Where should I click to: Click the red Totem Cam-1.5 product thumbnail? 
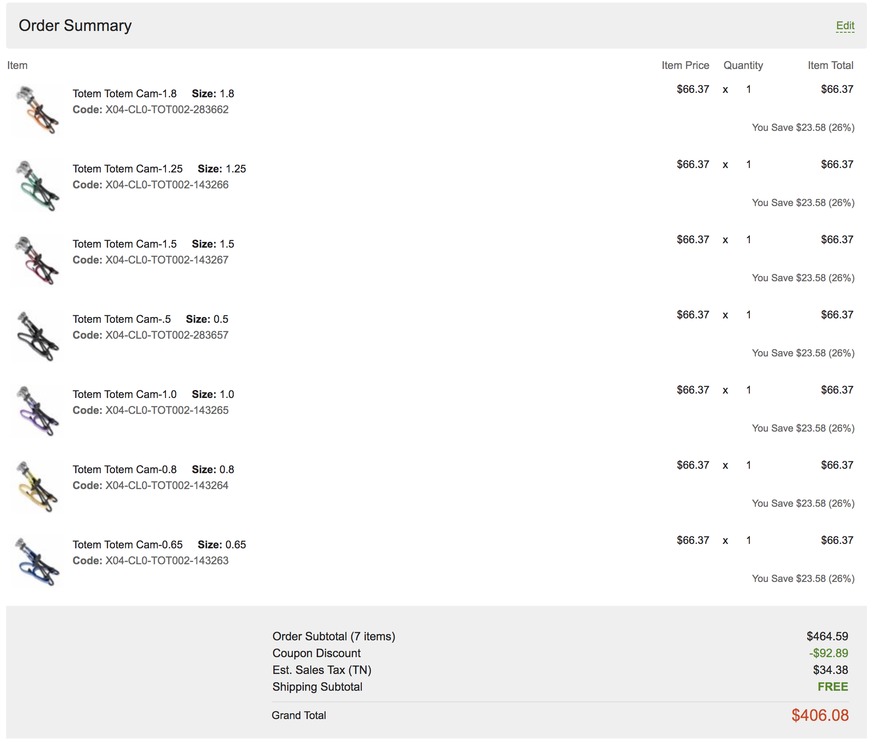tap(37, 259)
